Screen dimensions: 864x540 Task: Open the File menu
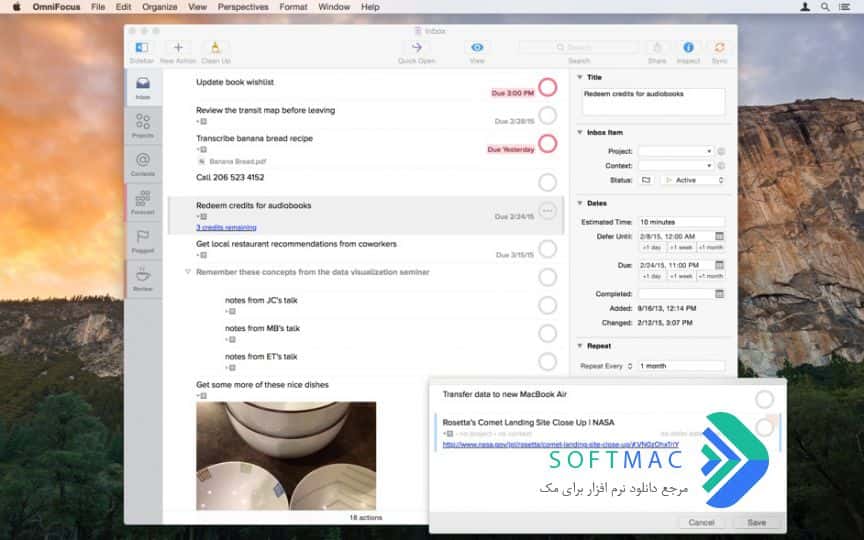point(98,7)
